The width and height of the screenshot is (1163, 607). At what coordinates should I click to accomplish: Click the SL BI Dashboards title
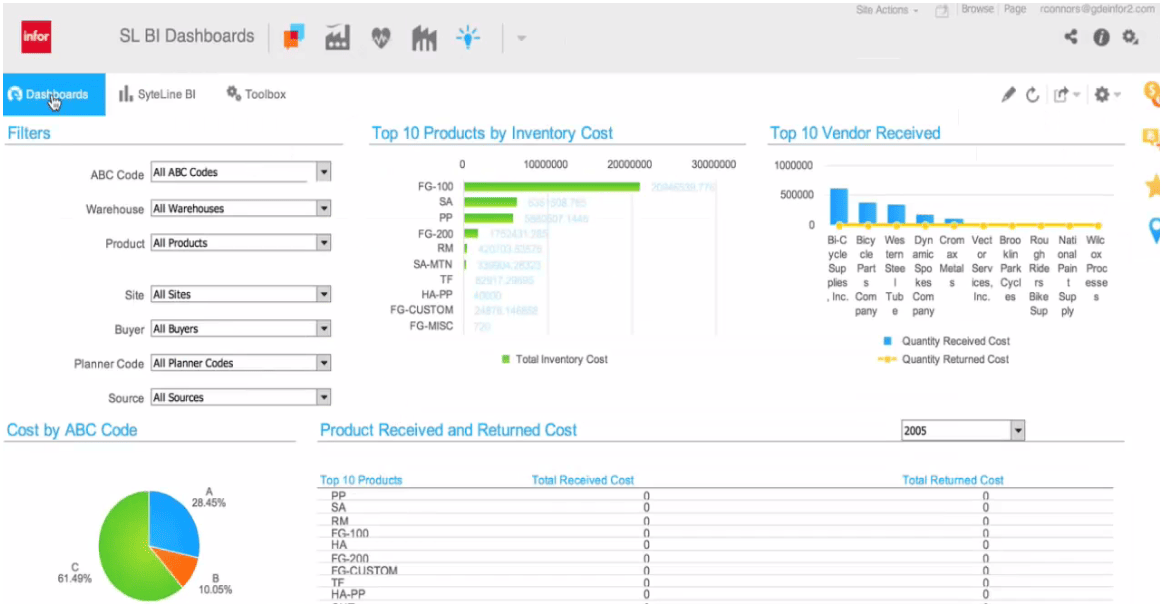(x=186, y=36)
